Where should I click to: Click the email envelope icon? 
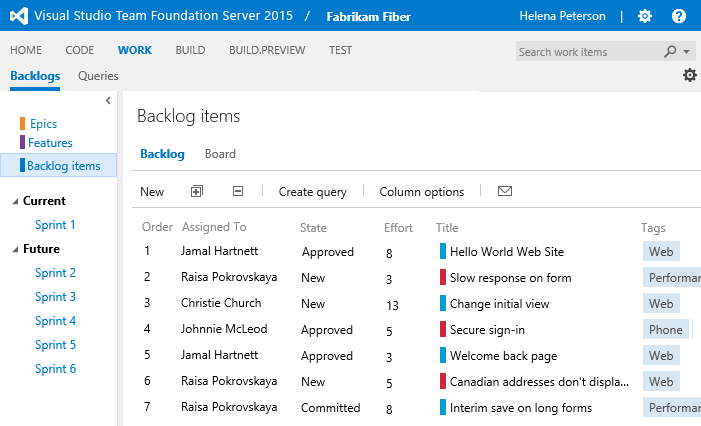pyautogui.click(x=505, y=191)
